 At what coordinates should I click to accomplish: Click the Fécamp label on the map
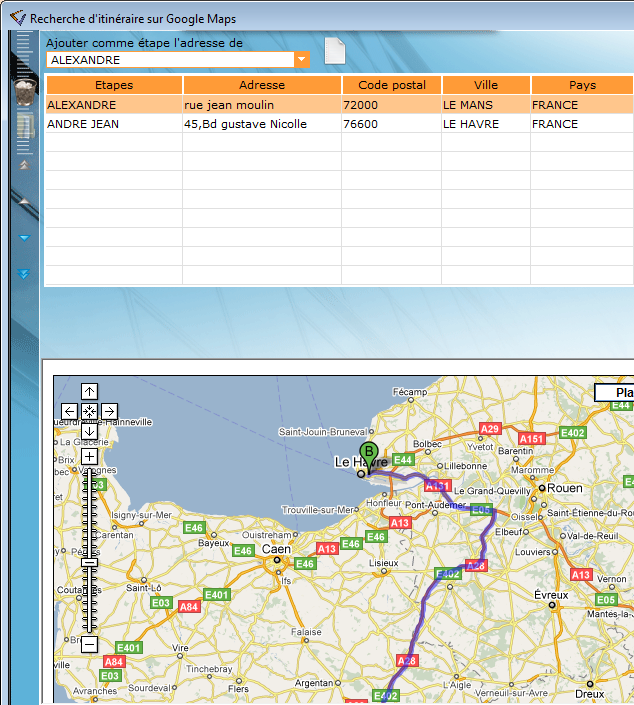pos(410,392)
